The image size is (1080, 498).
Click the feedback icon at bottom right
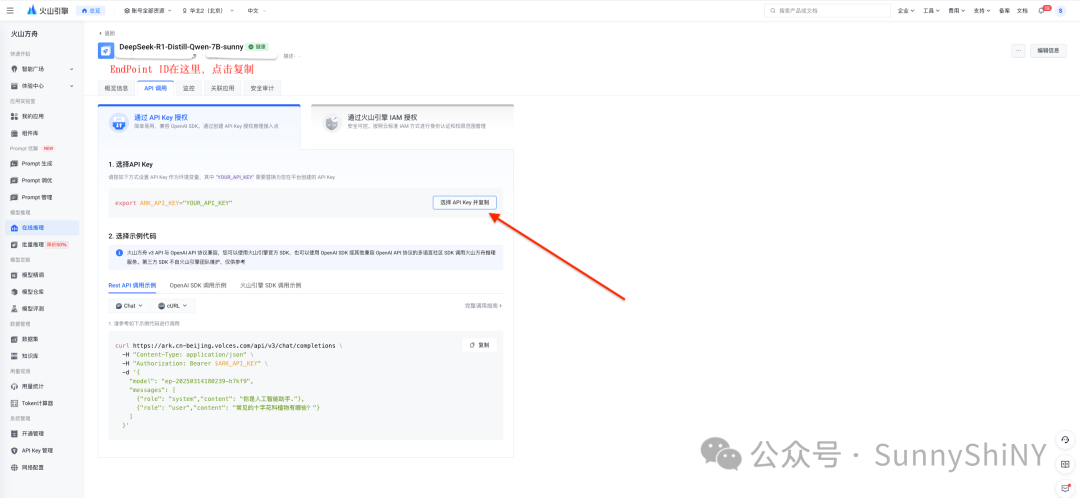coord(1065,488)
